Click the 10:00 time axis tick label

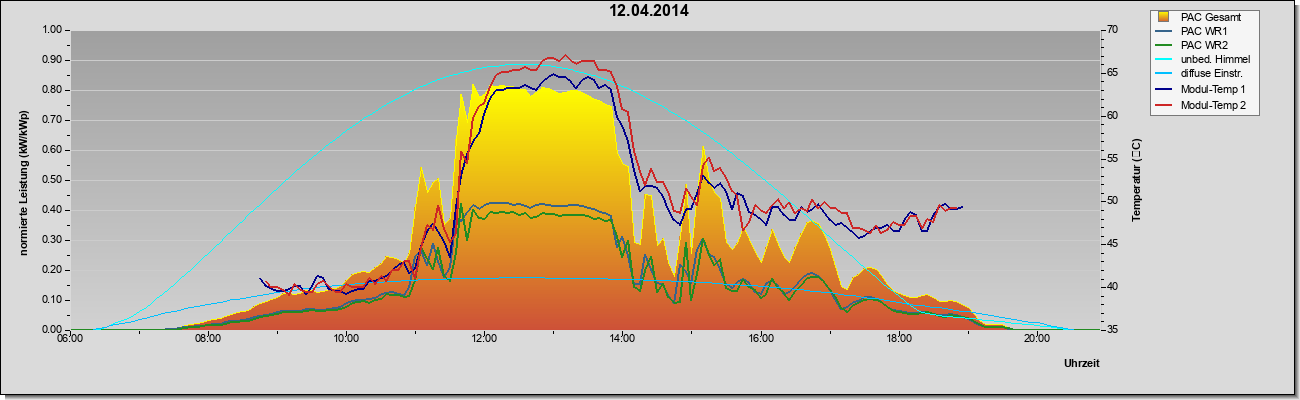pyautogui.click(x=345, y=338)
